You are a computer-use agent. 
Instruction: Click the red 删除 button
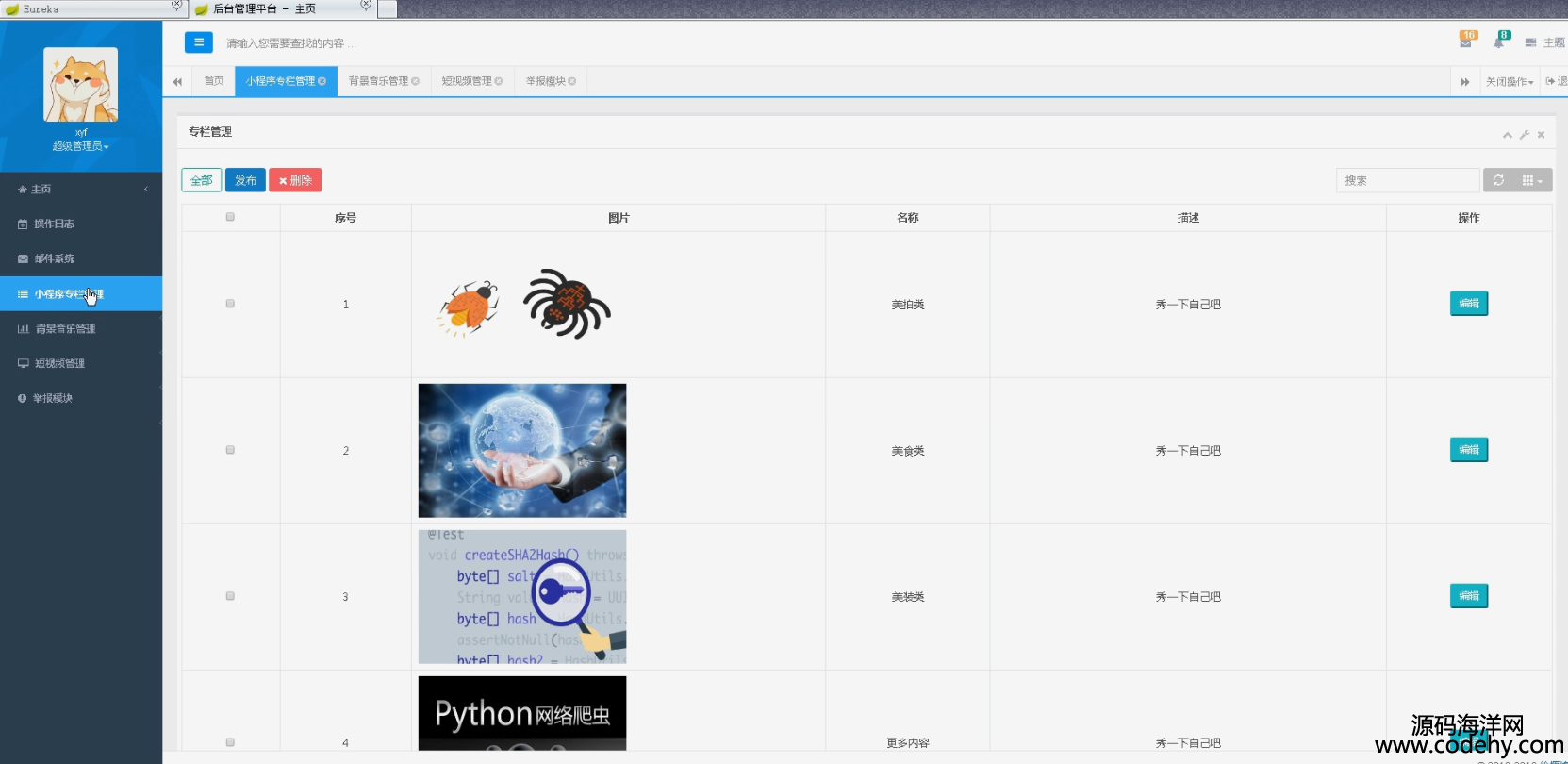coord(295,180)
